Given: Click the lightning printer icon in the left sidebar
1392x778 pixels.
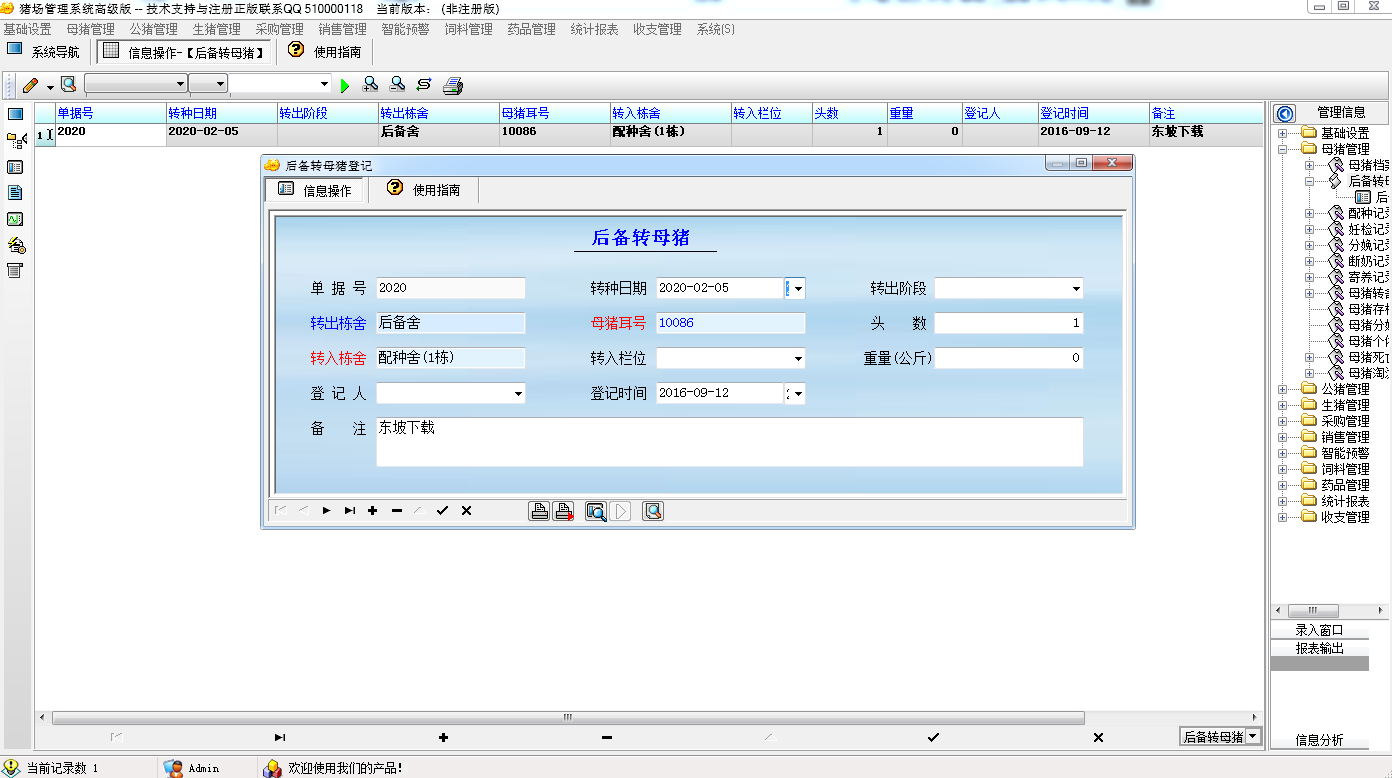Looking at the screenshot, I should point(15,245).
